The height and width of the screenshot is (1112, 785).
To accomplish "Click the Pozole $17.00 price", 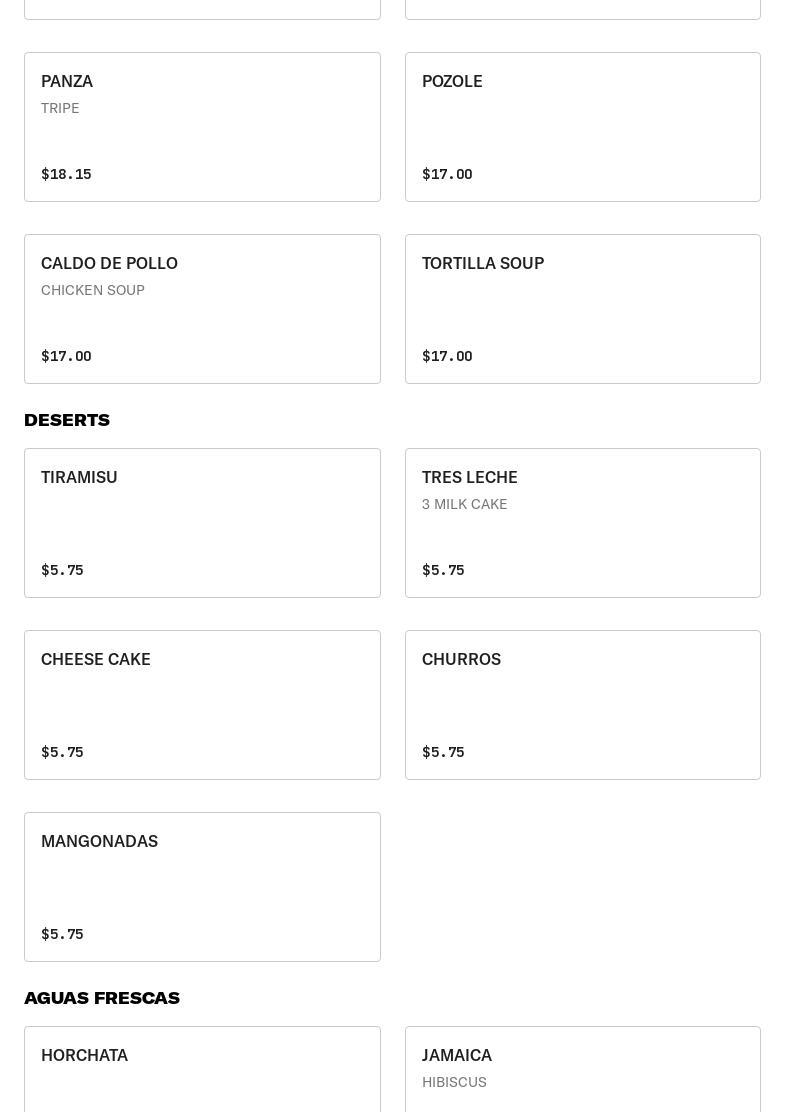I will (x=447, y=174).
